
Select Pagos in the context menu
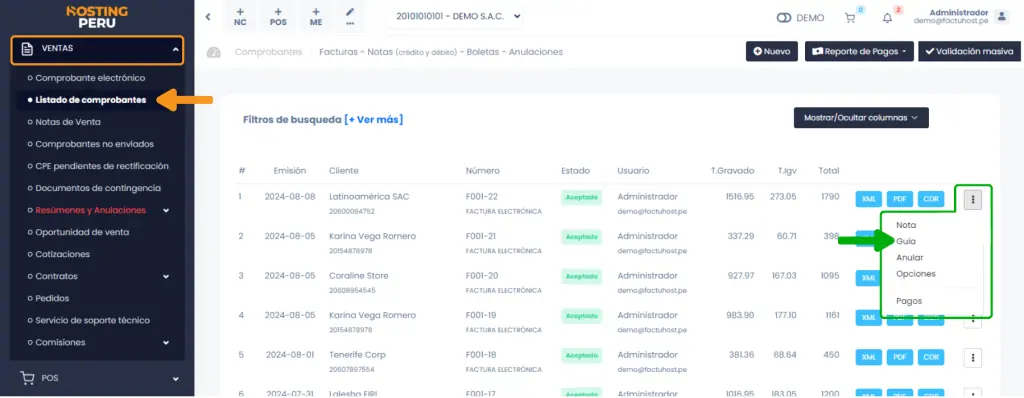coord(909,301)
